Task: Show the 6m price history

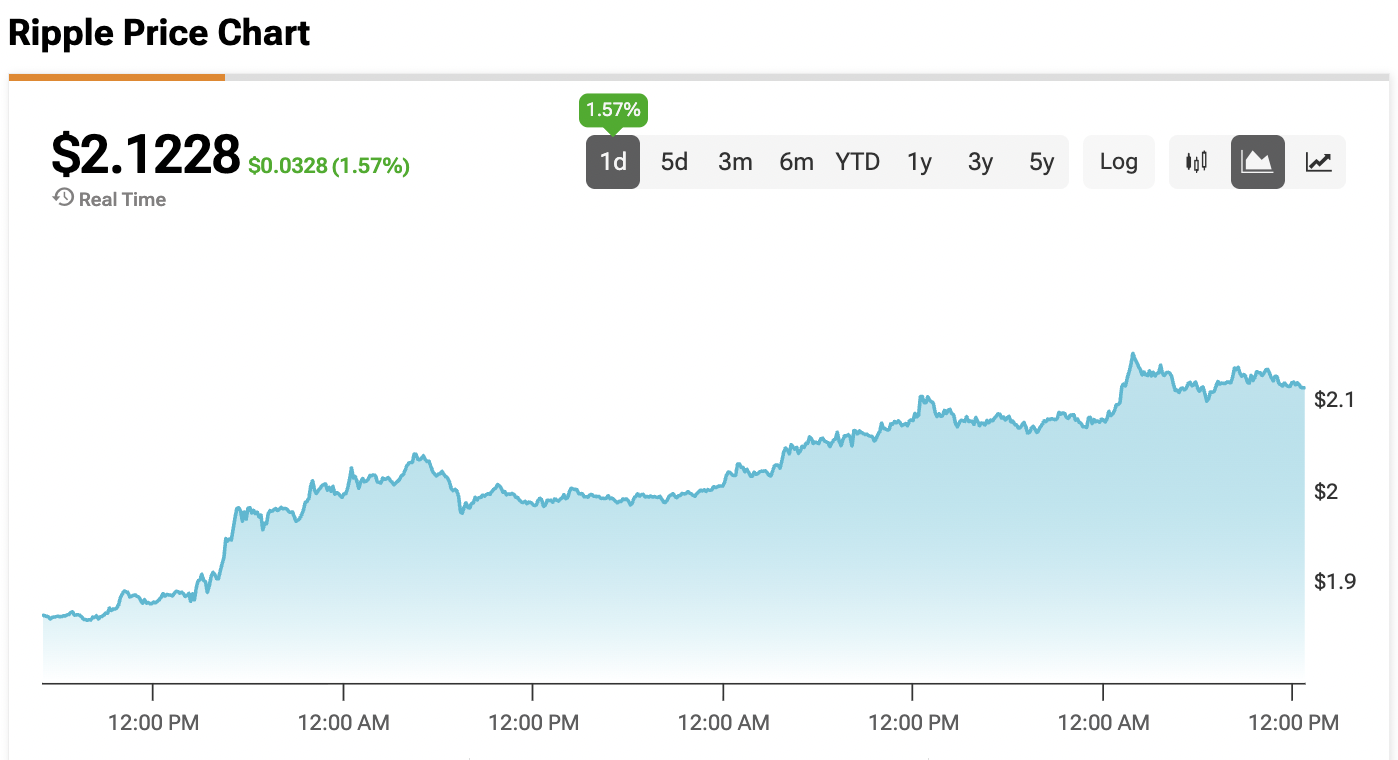Action: (x=796, y=162)
